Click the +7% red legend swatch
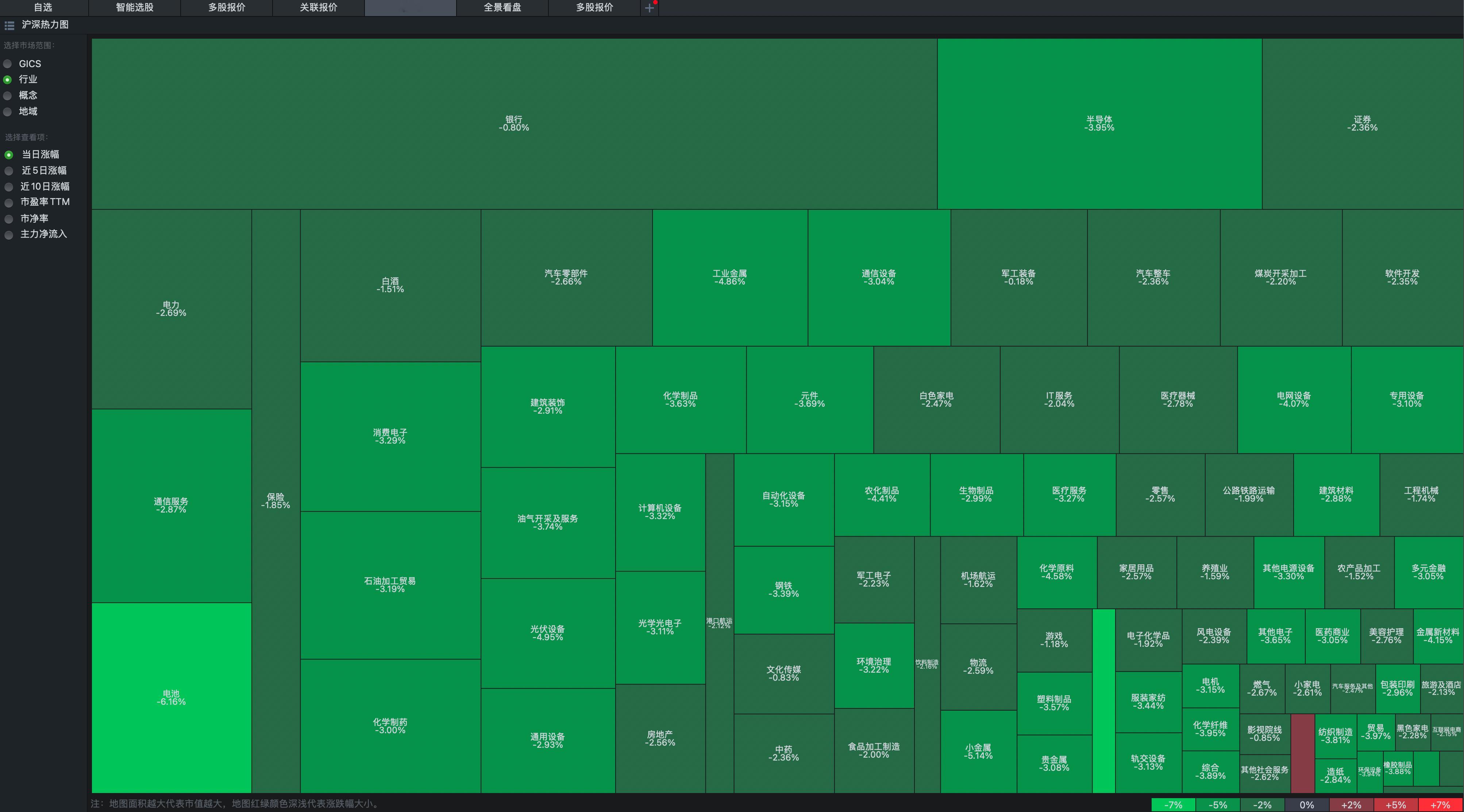This screenshot has height=812, width=1464. pos(1440,805)
